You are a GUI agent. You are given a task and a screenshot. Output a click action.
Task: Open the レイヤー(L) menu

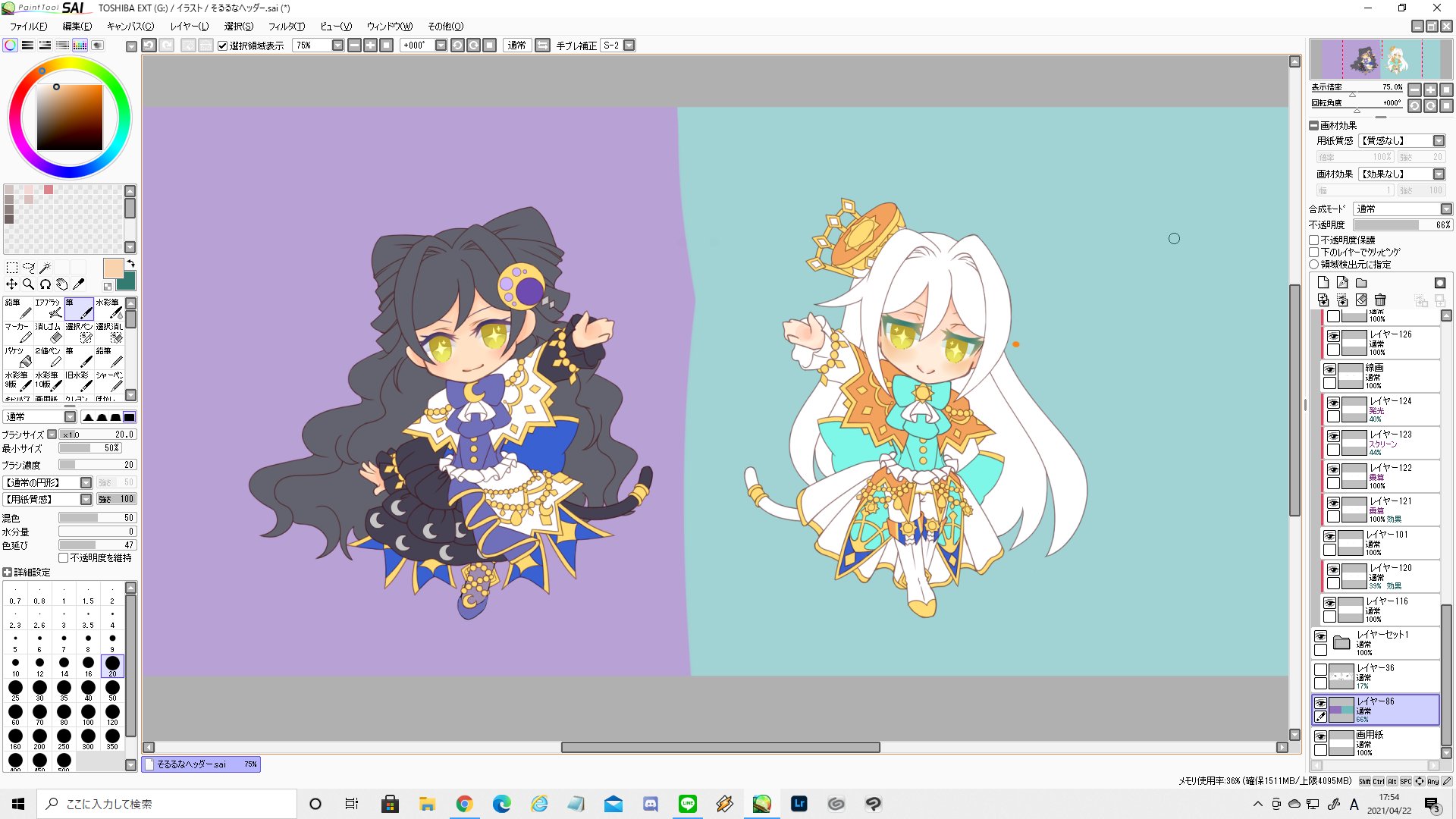[x=189, y=27]
